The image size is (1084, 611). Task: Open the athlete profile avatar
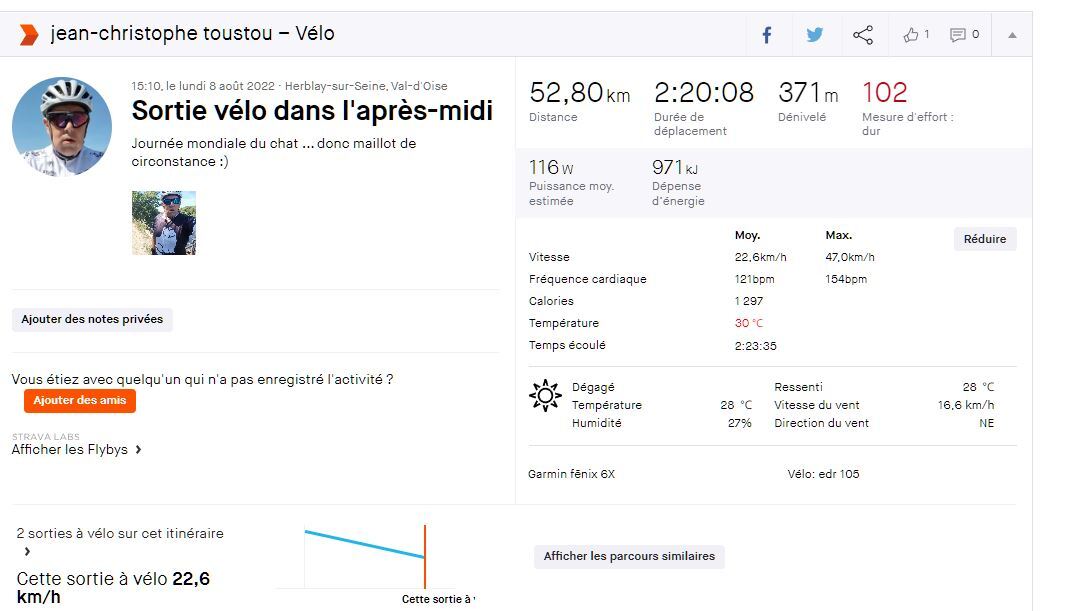tap(62, 126)
